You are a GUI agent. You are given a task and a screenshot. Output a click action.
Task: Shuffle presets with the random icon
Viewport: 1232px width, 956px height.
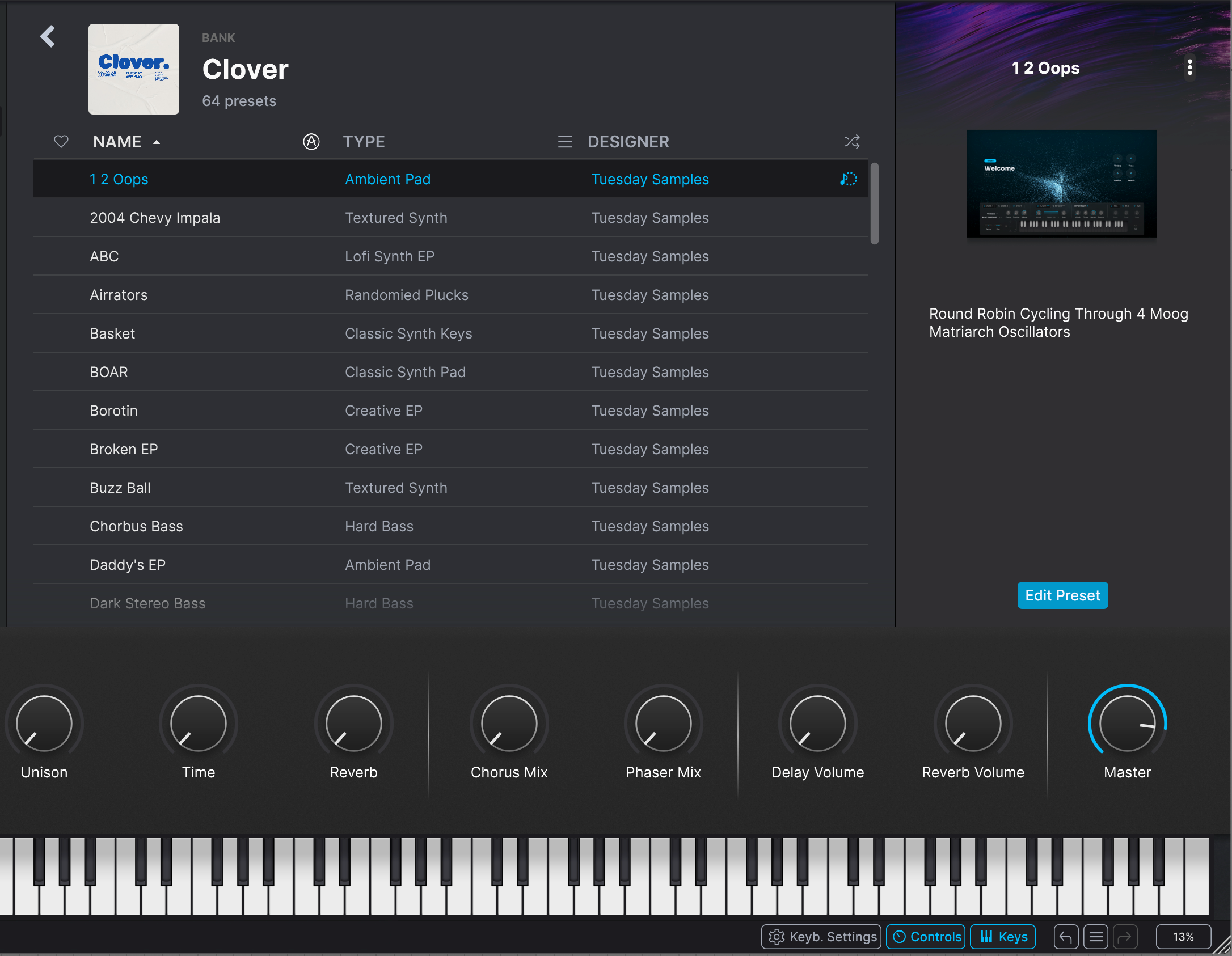pyautogui.click(x=852, y=141)
